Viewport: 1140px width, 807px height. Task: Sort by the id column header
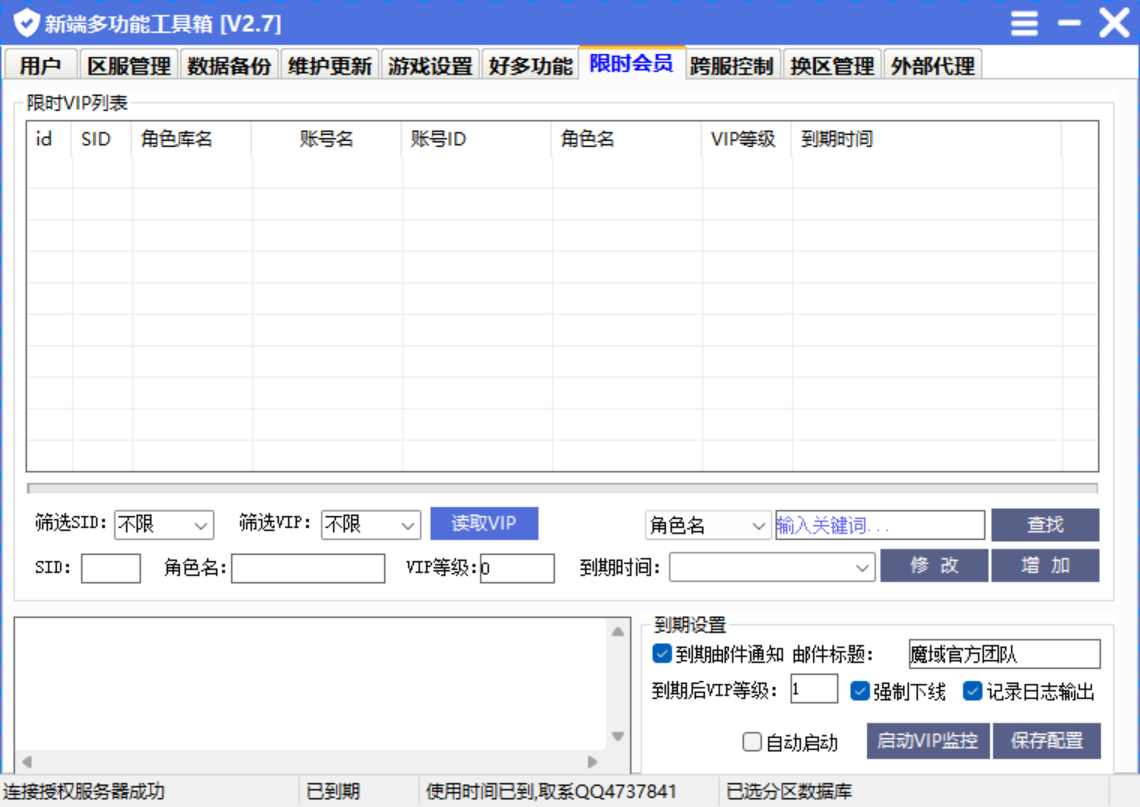click(x=49, y=139)
